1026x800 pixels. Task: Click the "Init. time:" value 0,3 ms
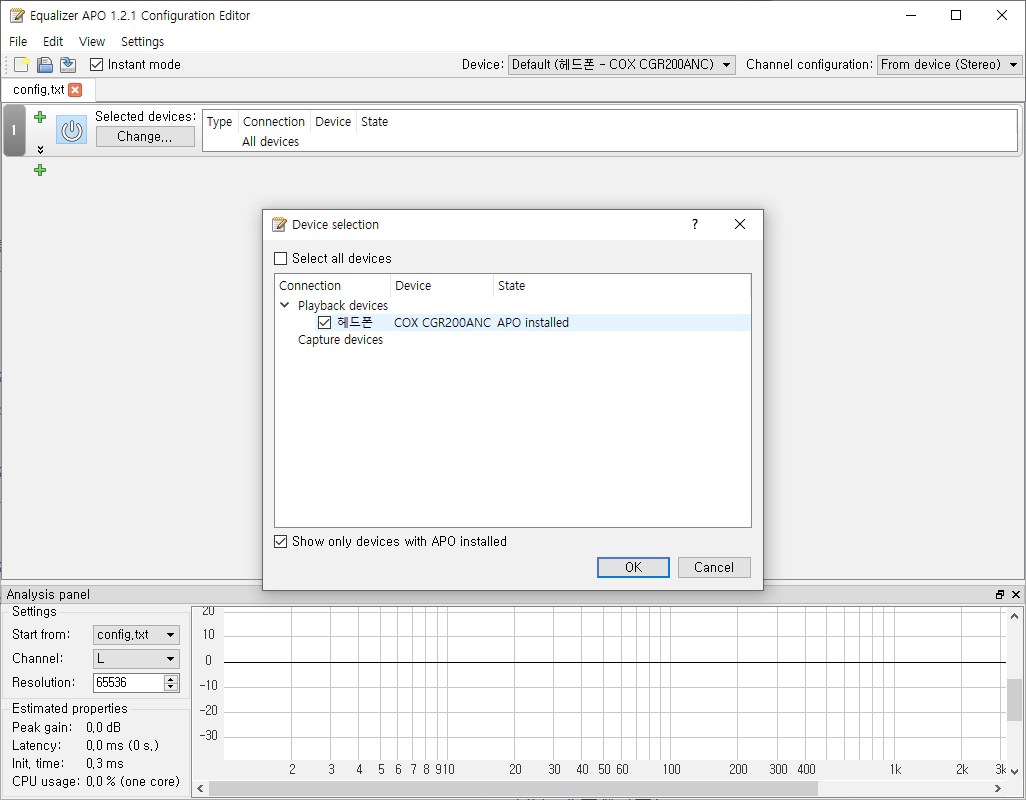105,763
